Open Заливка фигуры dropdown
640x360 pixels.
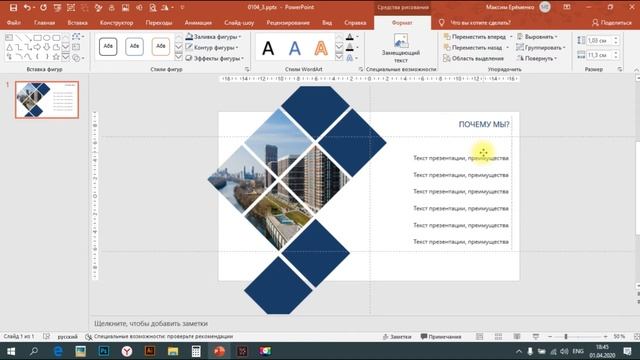[x=213, y=37]
